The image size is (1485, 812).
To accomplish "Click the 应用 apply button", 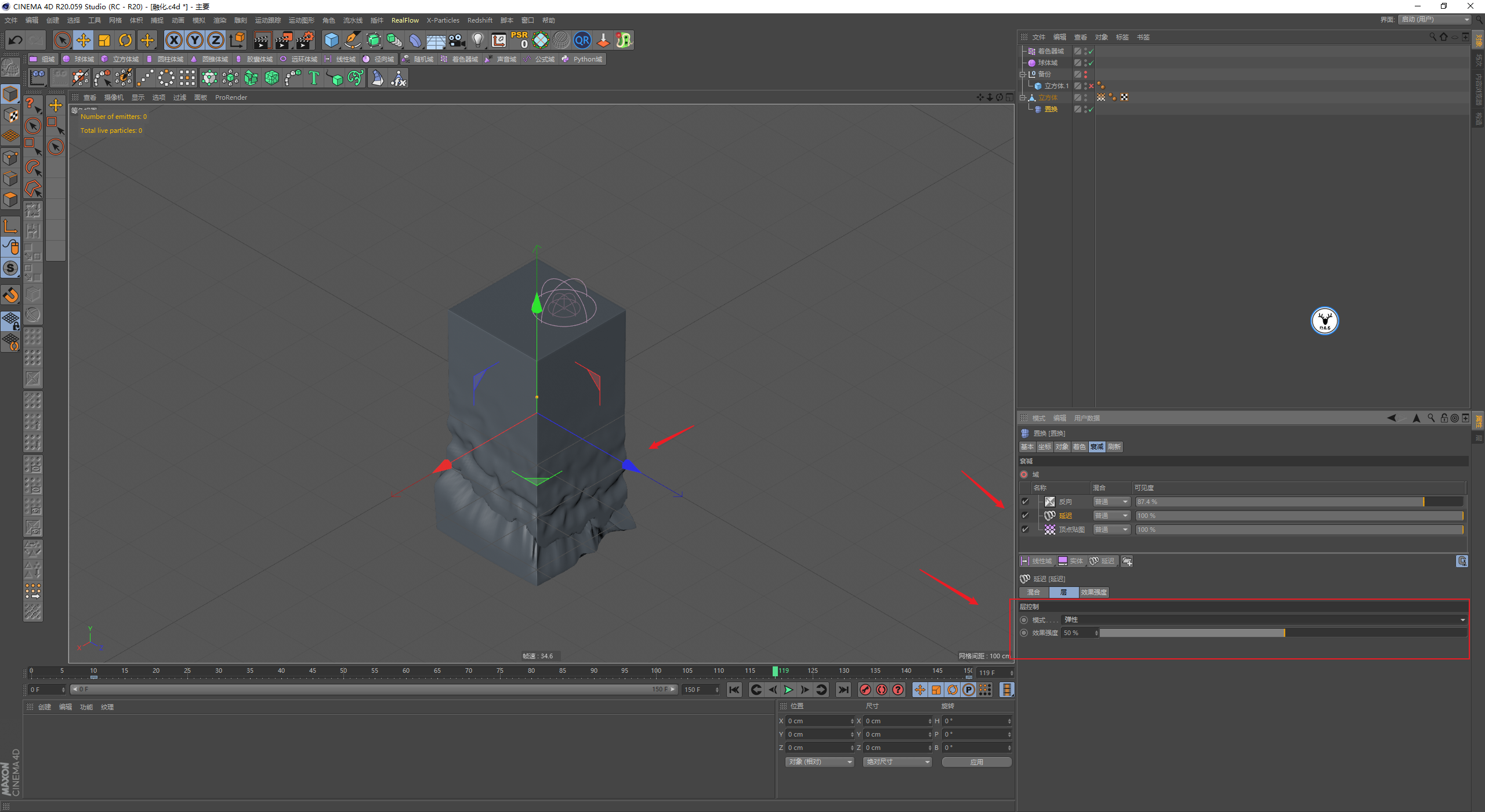I will (976, 762).
